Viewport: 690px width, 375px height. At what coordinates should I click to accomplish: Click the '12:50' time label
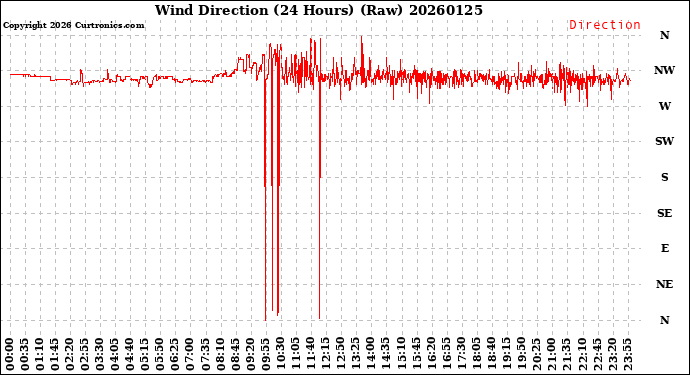pos(341,354)
